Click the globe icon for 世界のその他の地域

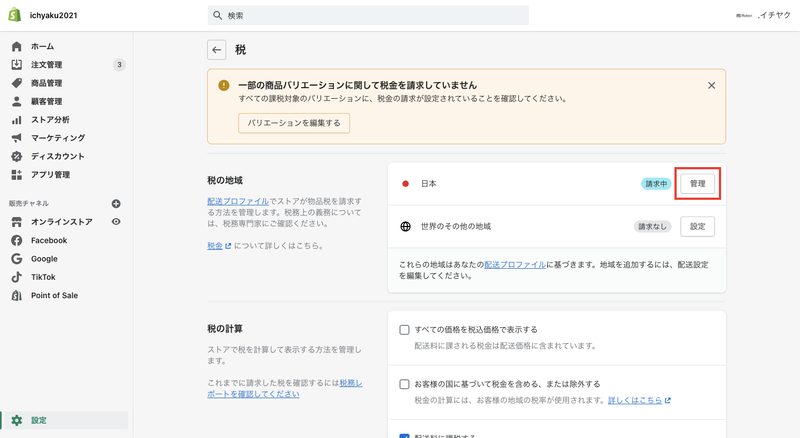405,226
